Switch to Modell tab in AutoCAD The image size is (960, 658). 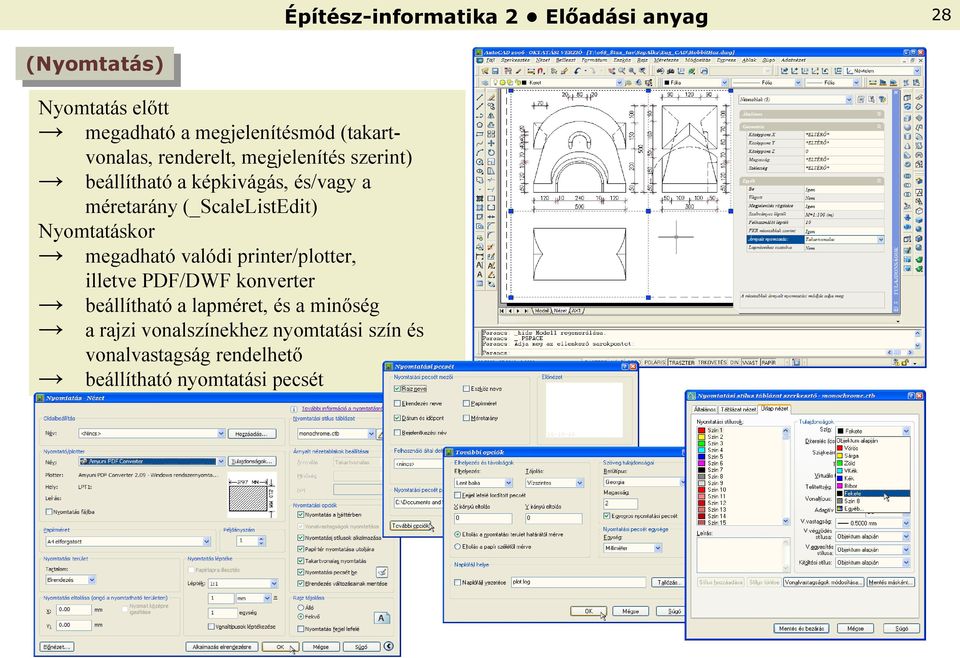point(542,311)
